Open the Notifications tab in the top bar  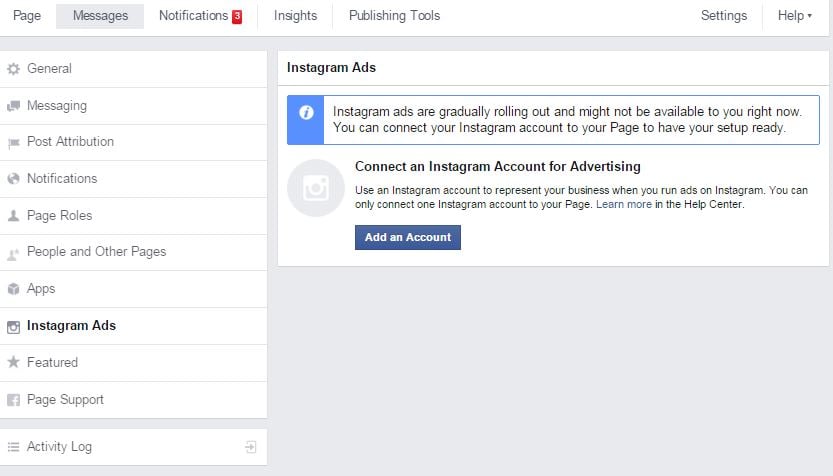pyautogui.click(x=200, y=16)
